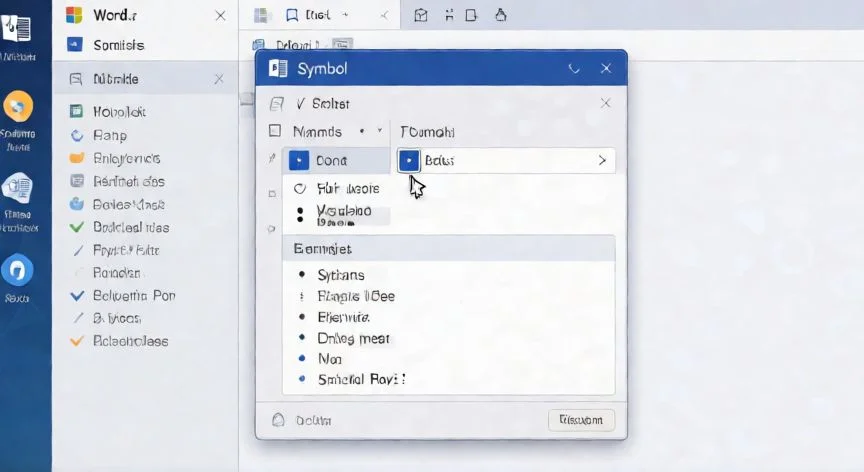Click the Eonmjet section header
Image resolution: width=864 pixels, height=472 pixels.
pos(449,249)
